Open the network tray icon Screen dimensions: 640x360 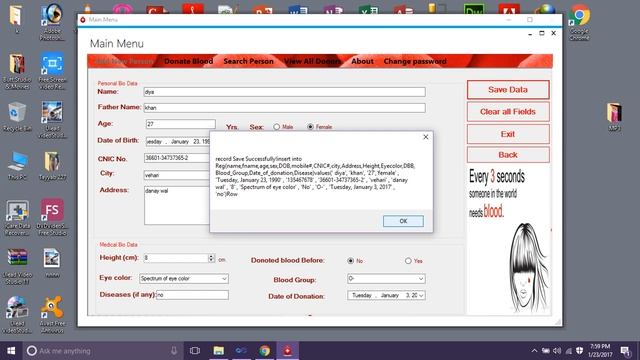click(x=569, y=351)
